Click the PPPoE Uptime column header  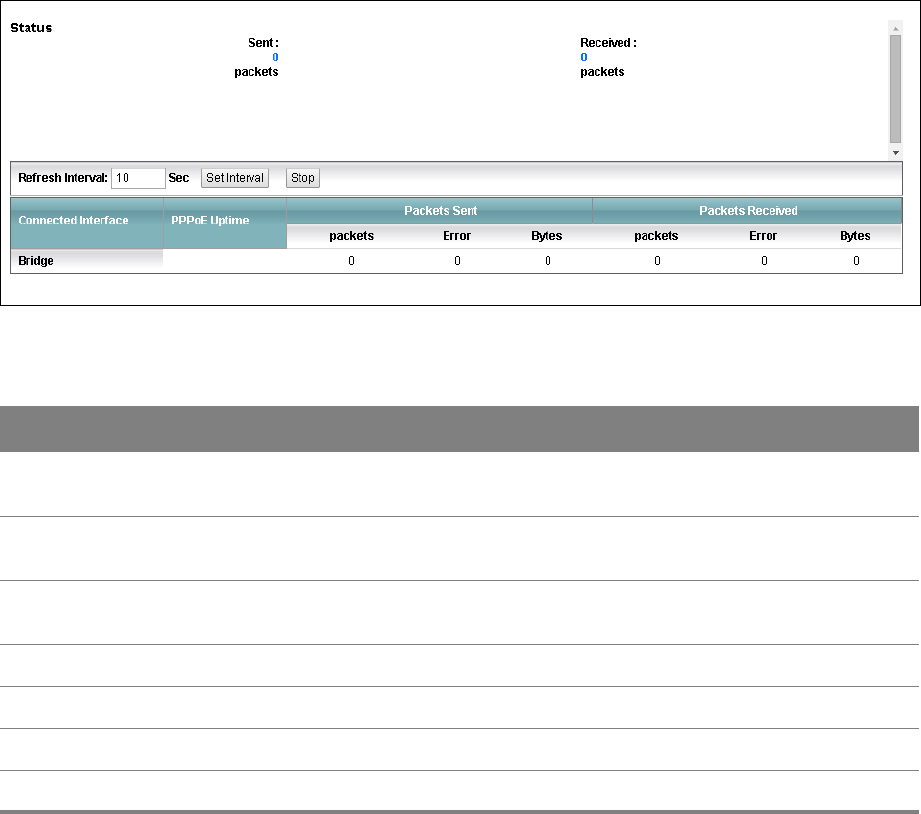coord(225,223)
